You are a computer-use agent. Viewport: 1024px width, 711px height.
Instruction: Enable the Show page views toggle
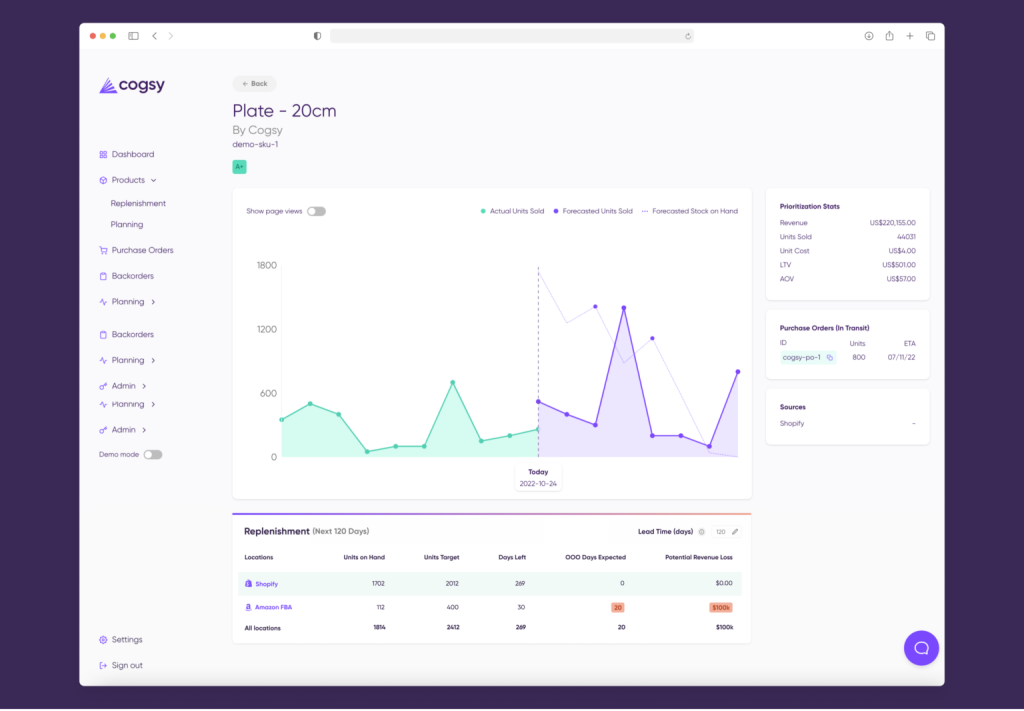(317, 211)
